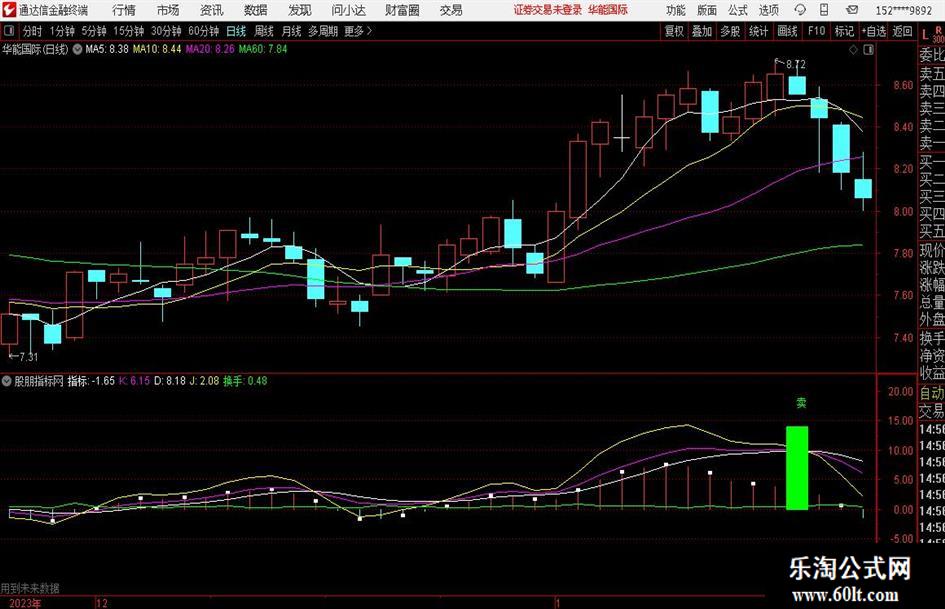Viewport: 945px width, 609px height.
Task: Switch to 30分钟 period
Action: coord(166,31)
